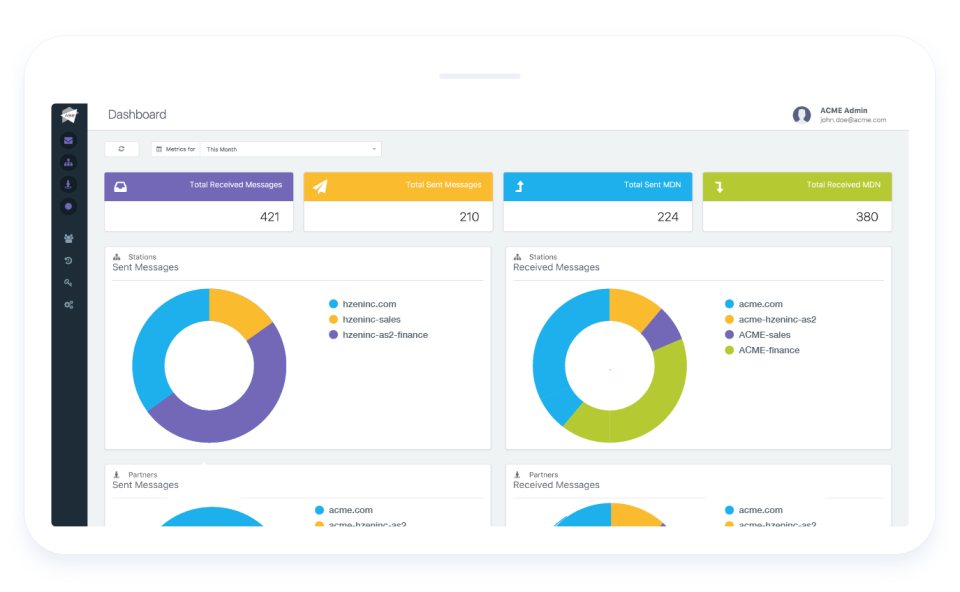
Task: Select the Stations network icon in sidebar
Action: tap(68, 161)
